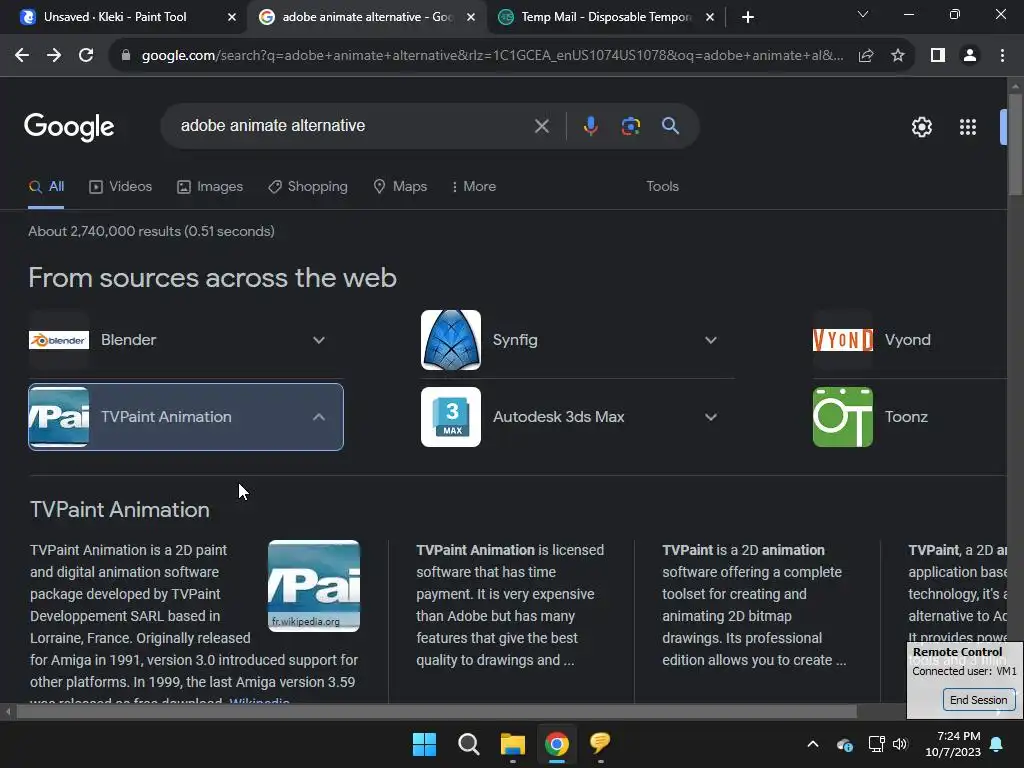Switch to Shopping results

point(308,187)
